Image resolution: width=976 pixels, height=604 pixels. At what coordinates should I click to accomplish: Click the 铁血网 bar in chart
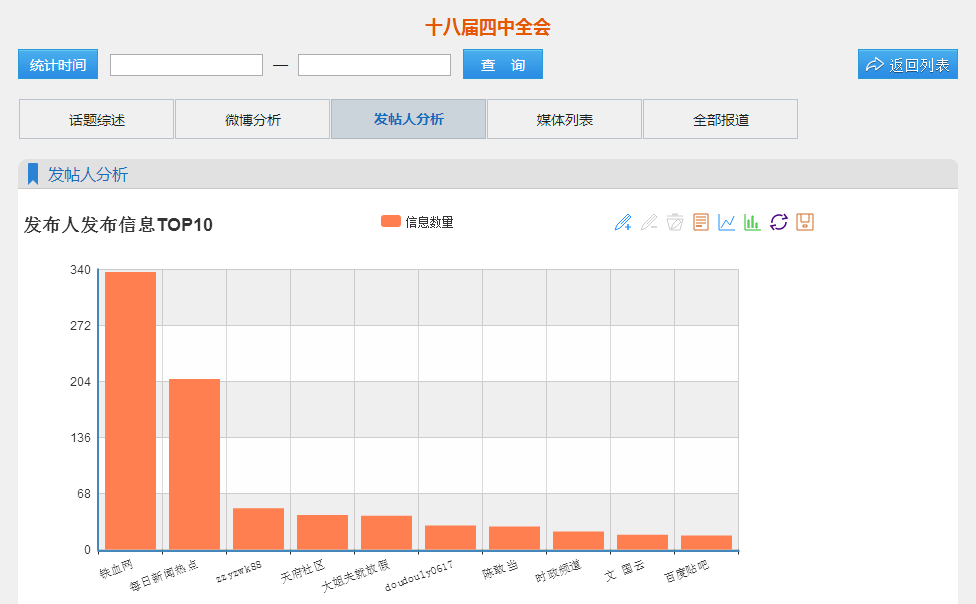130,410
